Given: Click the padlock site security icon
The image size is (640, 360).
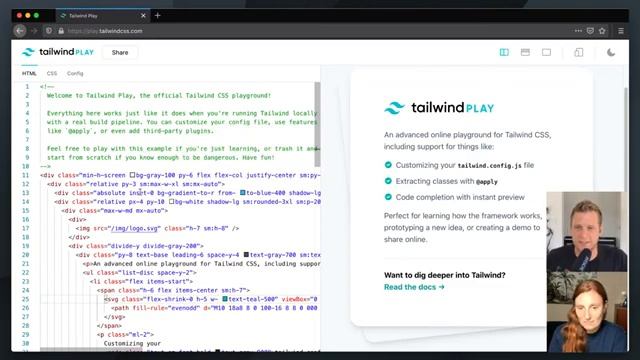Looking at the screenshot, I should 61,31.
